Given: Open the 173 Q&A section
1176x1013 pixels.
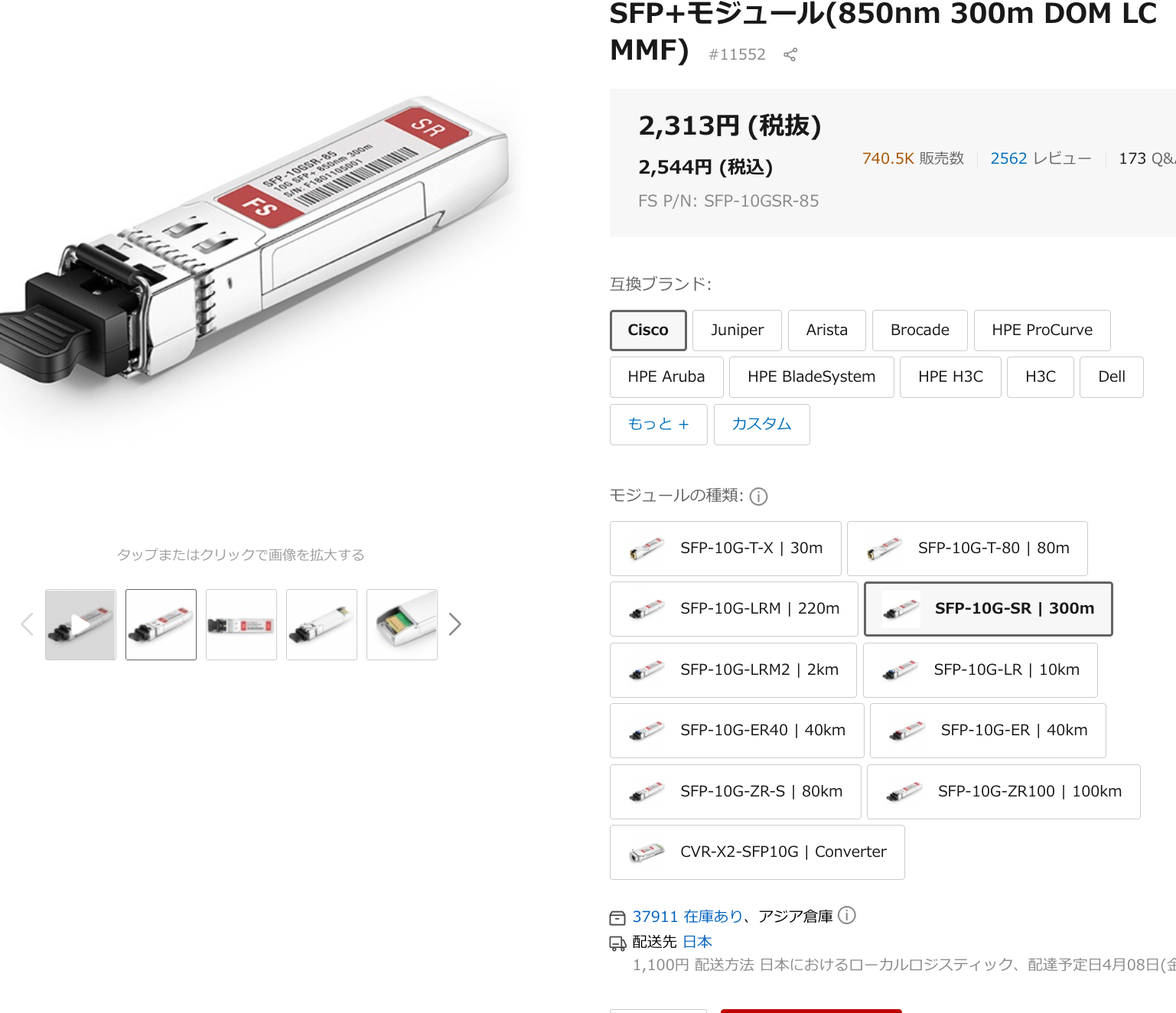Looking at the screenshot, I should point(1146,158).
